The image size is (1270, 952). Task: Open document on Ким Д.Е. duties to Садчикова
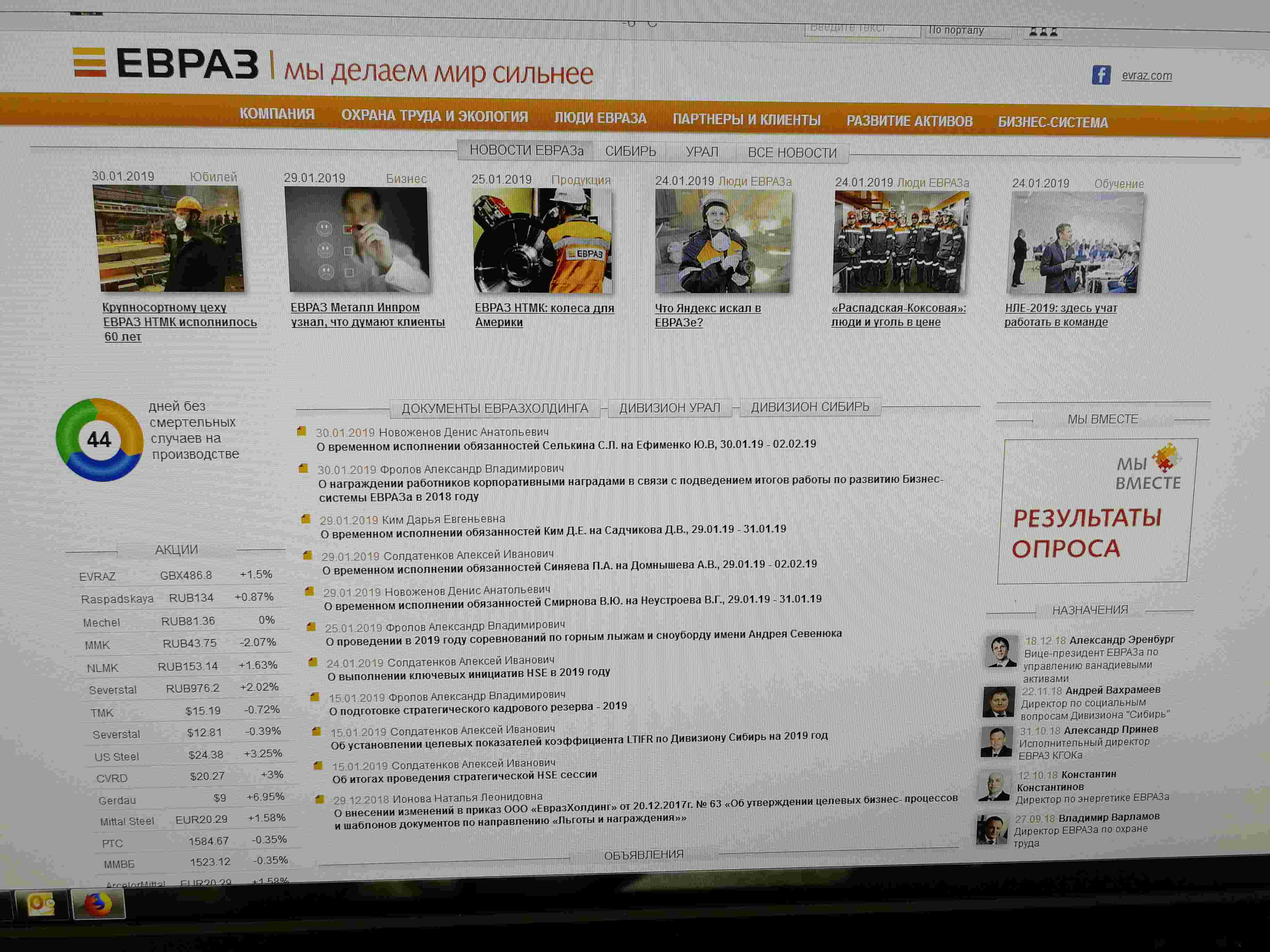pos(553,531)
